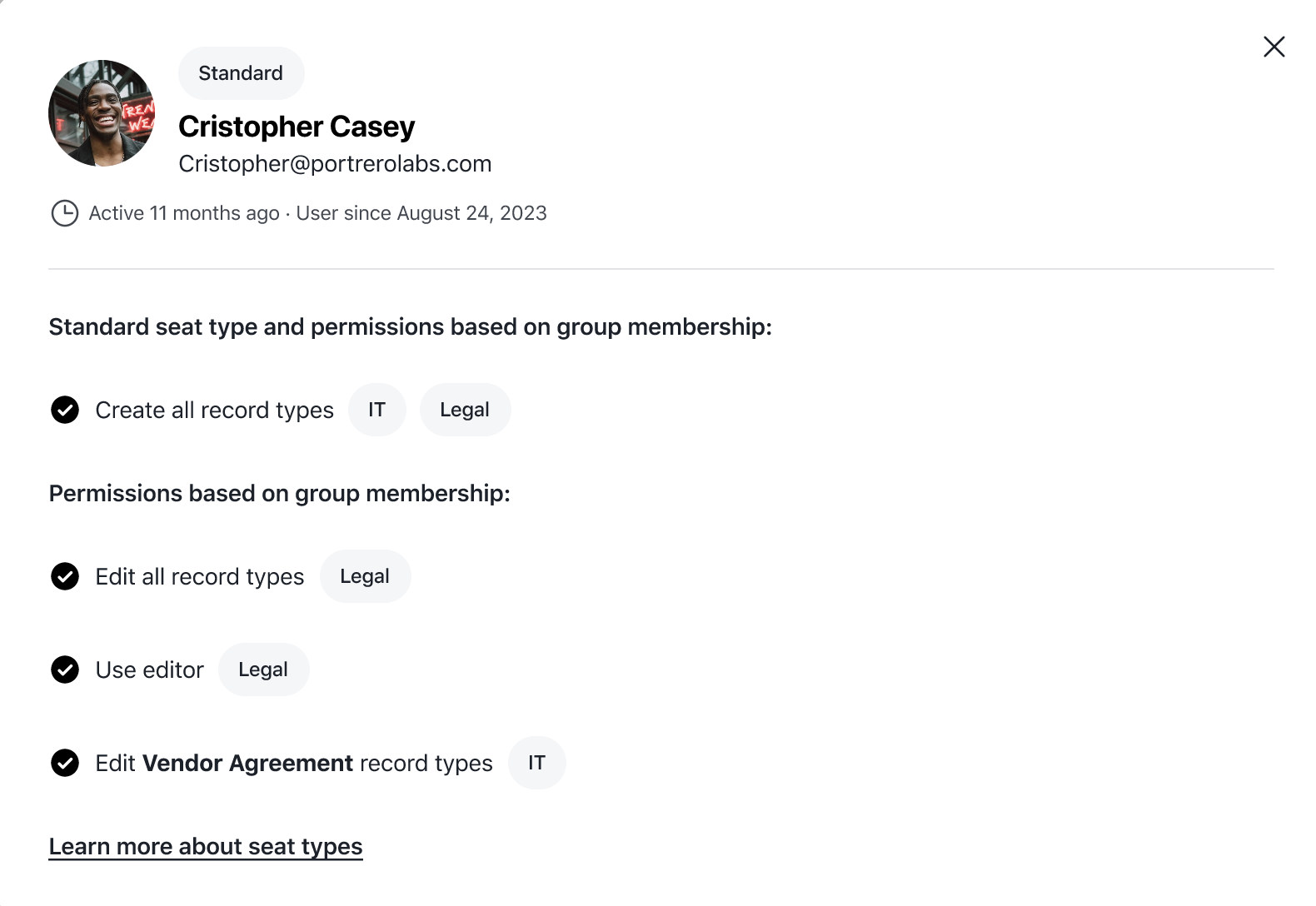
Task: Click the User since August 24, 2023 text
Action: coord(421,213)
